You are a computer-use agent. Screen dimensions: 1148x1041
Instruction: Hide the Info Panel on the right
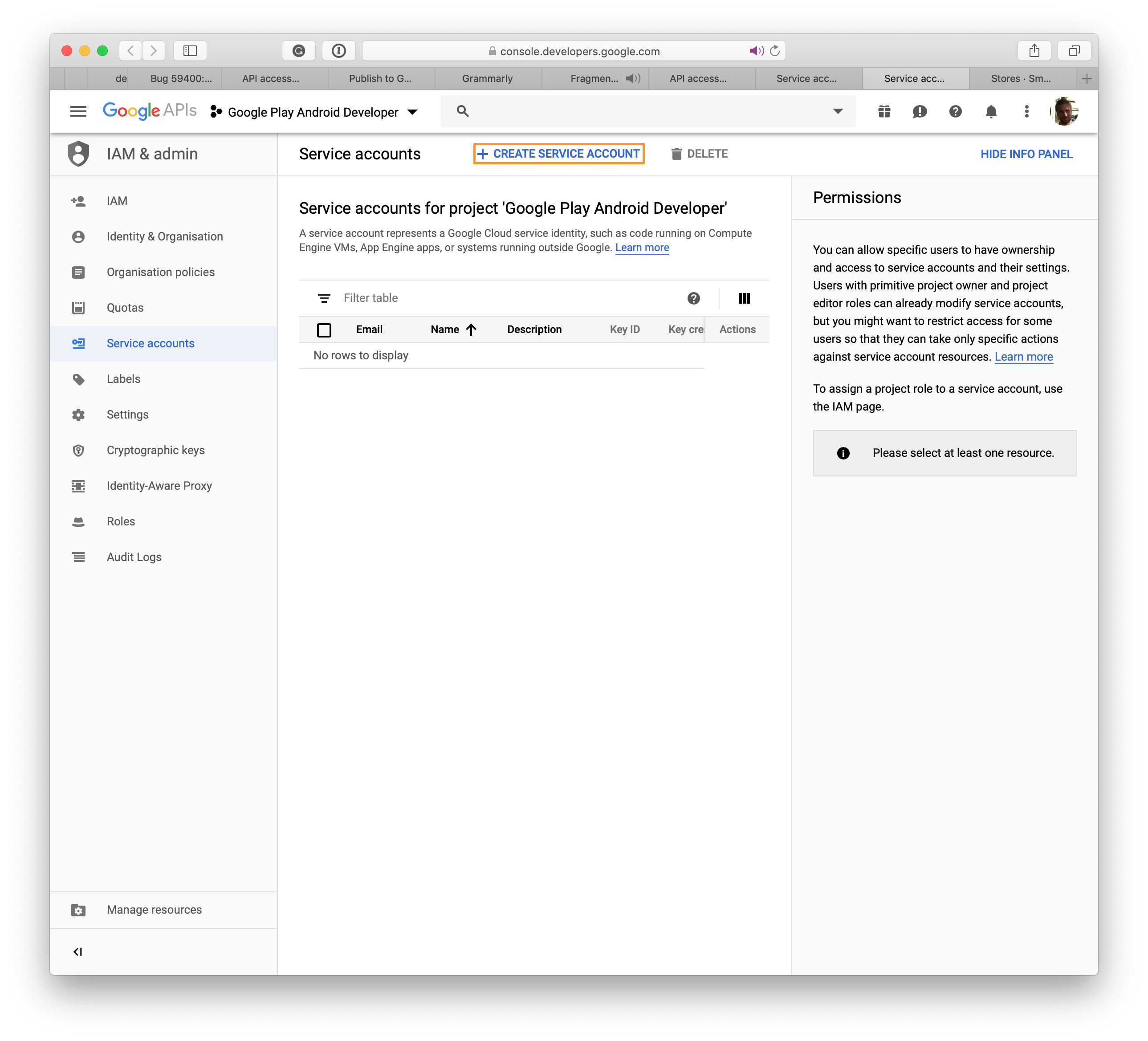pos(1025,154)
